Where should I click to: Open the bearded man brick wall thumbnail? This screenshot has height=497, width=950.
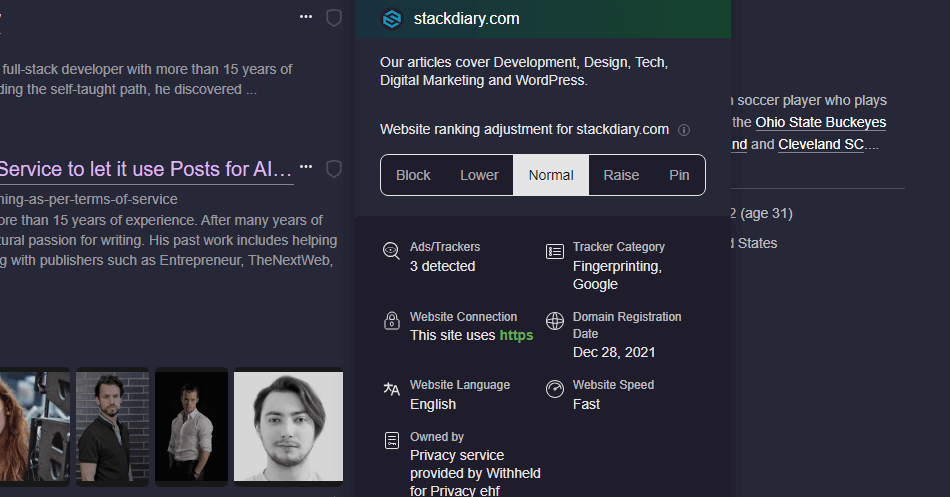[112, 427]
